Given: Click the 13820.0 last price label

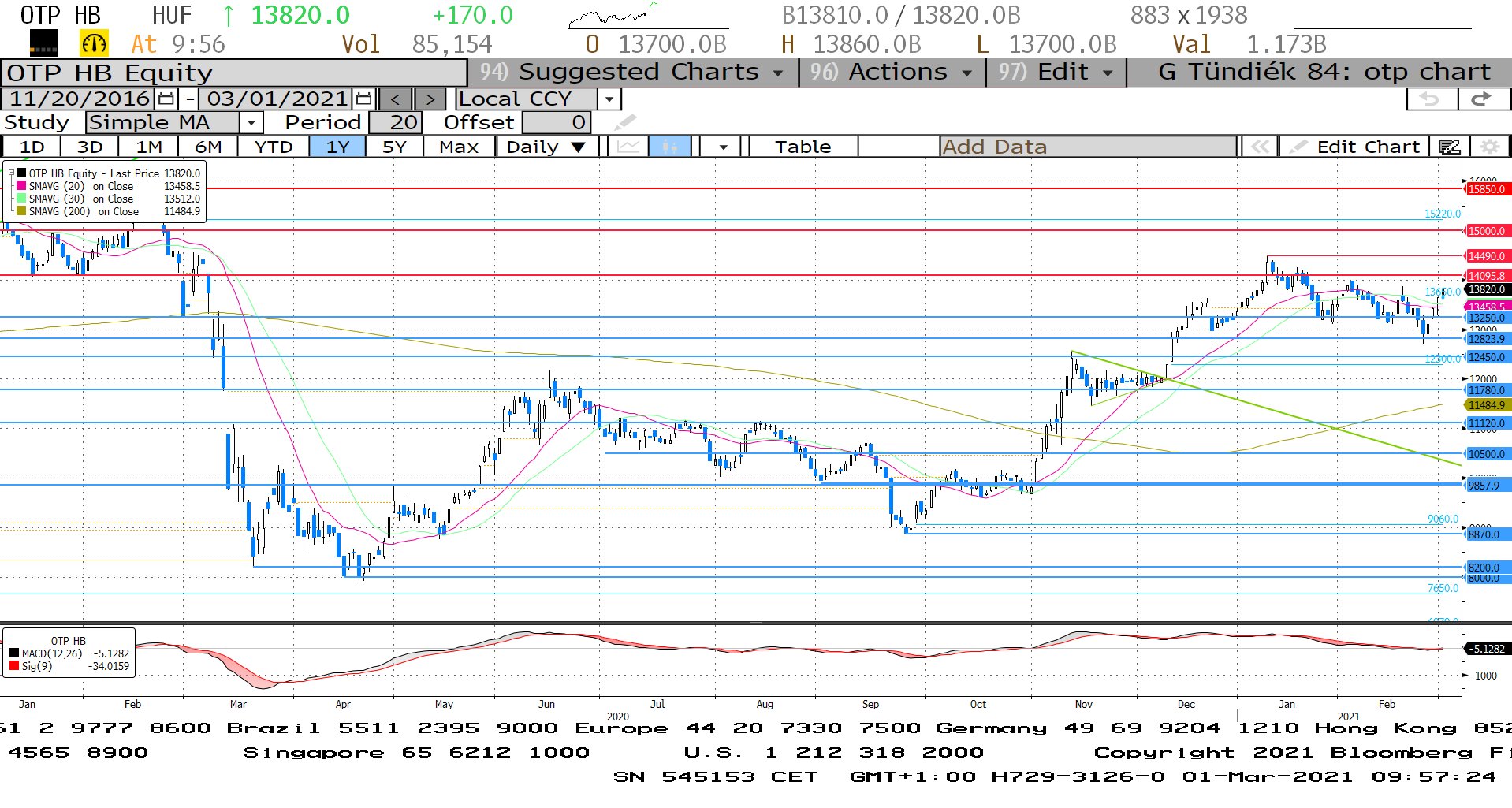Looking at the screenshot, I should 1486,289.
